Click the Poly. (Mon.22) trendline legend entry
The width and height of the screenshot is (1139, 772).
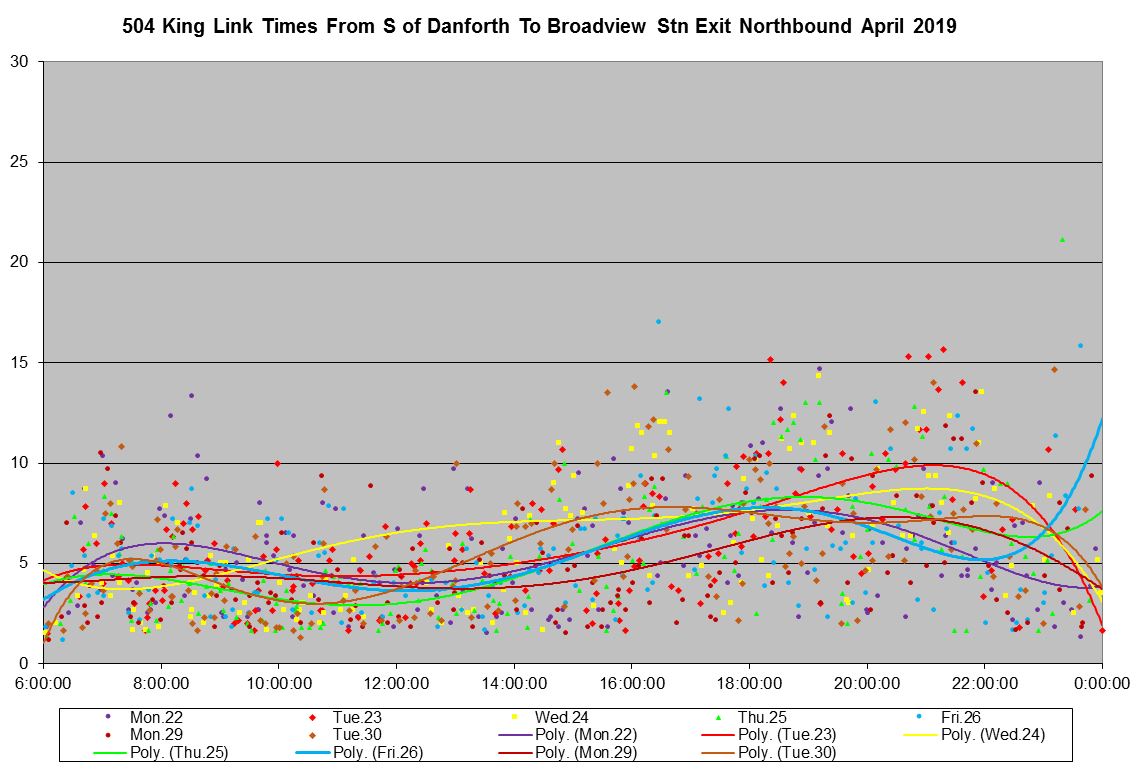(x=590, y=735)
